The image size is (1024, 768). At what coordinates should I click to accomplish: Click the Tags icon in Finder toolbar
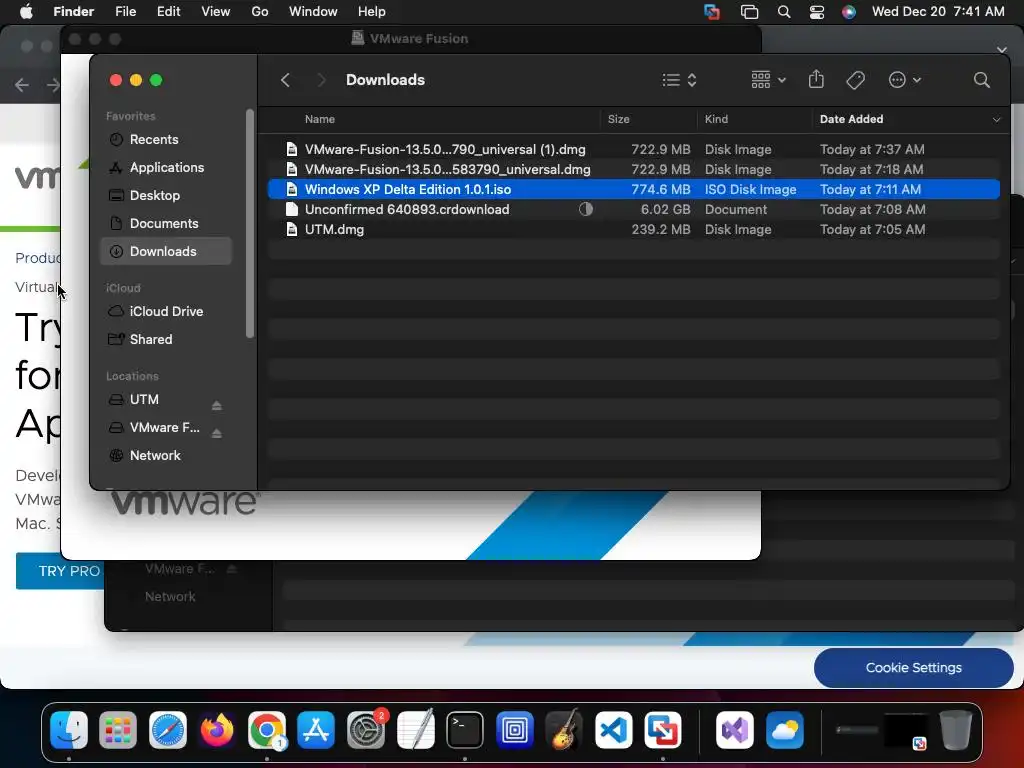pos(856,80)
